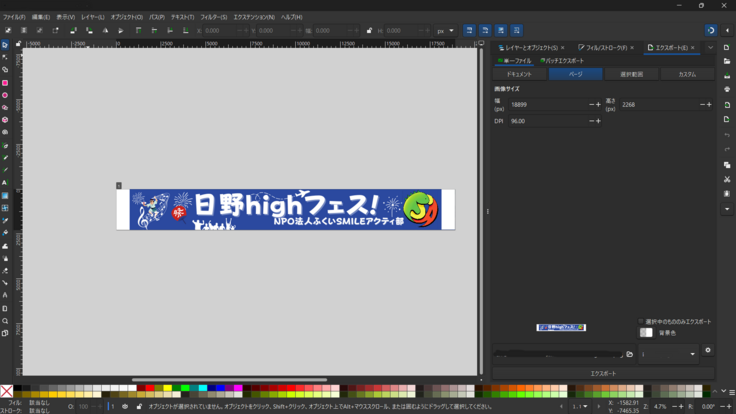Choose ドキュメント export area button

519,74
